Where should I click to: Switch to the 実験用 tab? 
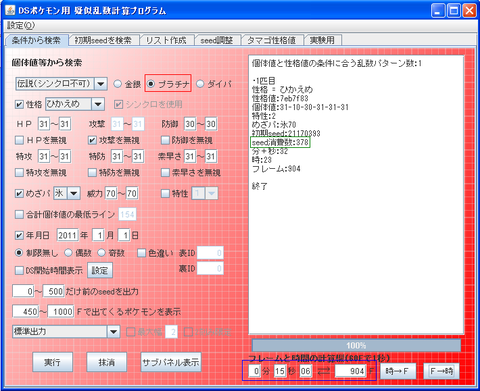click(322, 40)
